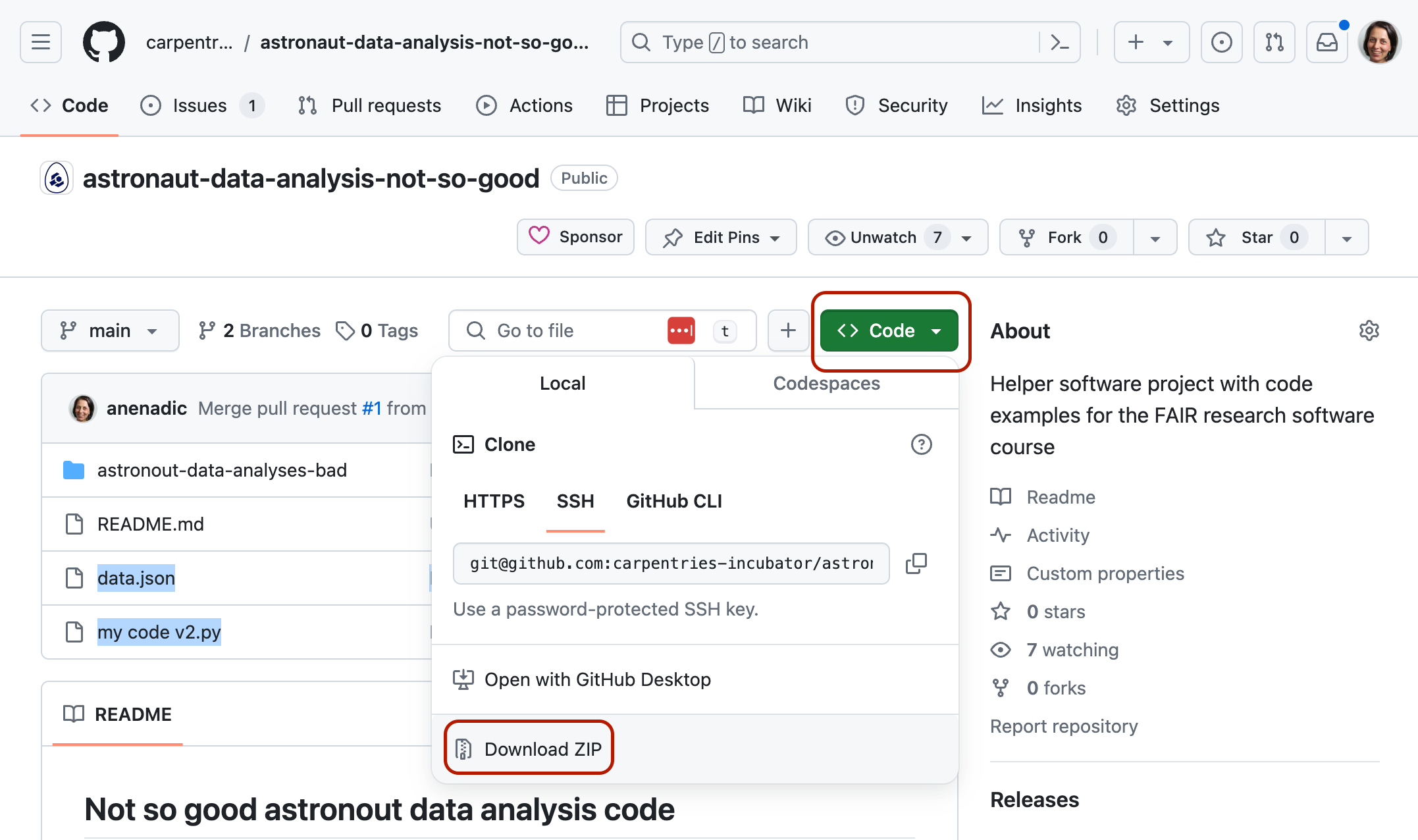This screenshot has width=1418, height=840.
Task: Open the Wiki tab
Action: click(777, 105)
